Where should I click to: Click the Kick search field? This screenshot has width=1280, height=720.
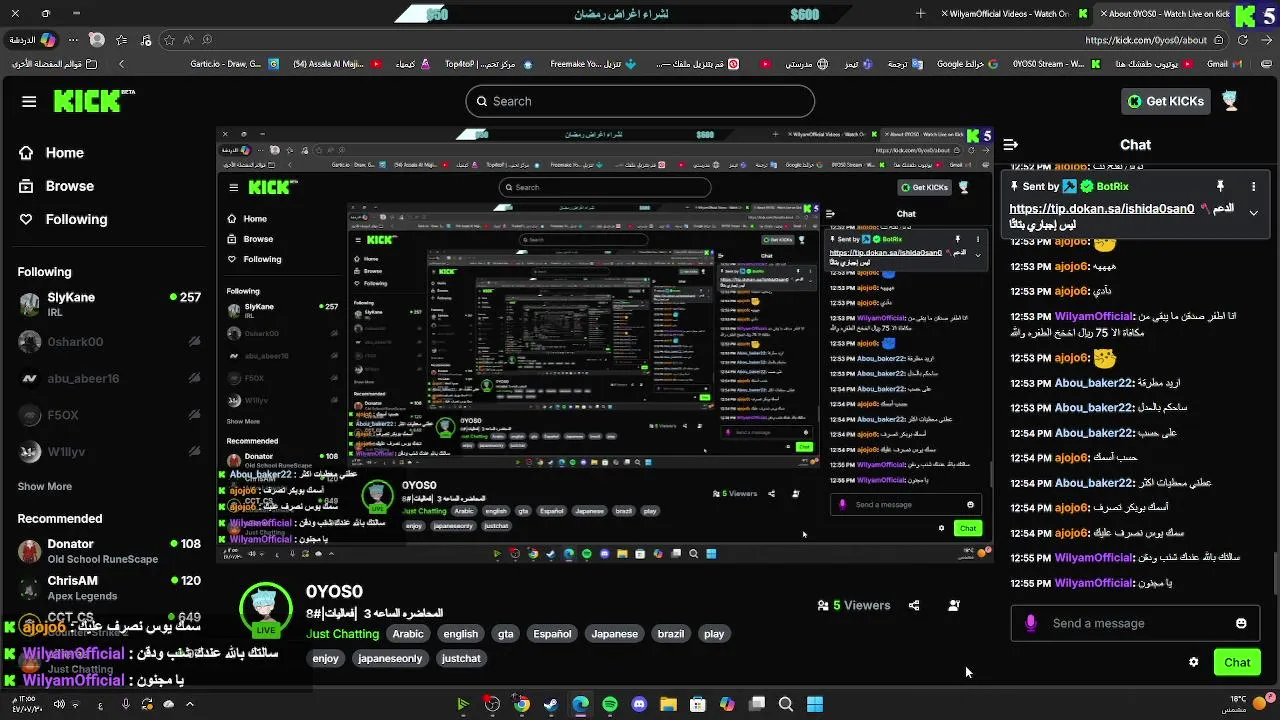click(x=640, y=101)
